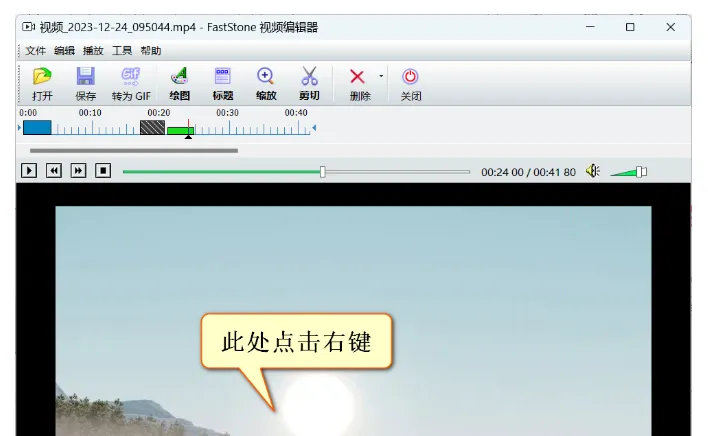Open the 播放 menu
Image resolution: width=708 pixels, height=436 pixels.
click(x=93, y=51)
